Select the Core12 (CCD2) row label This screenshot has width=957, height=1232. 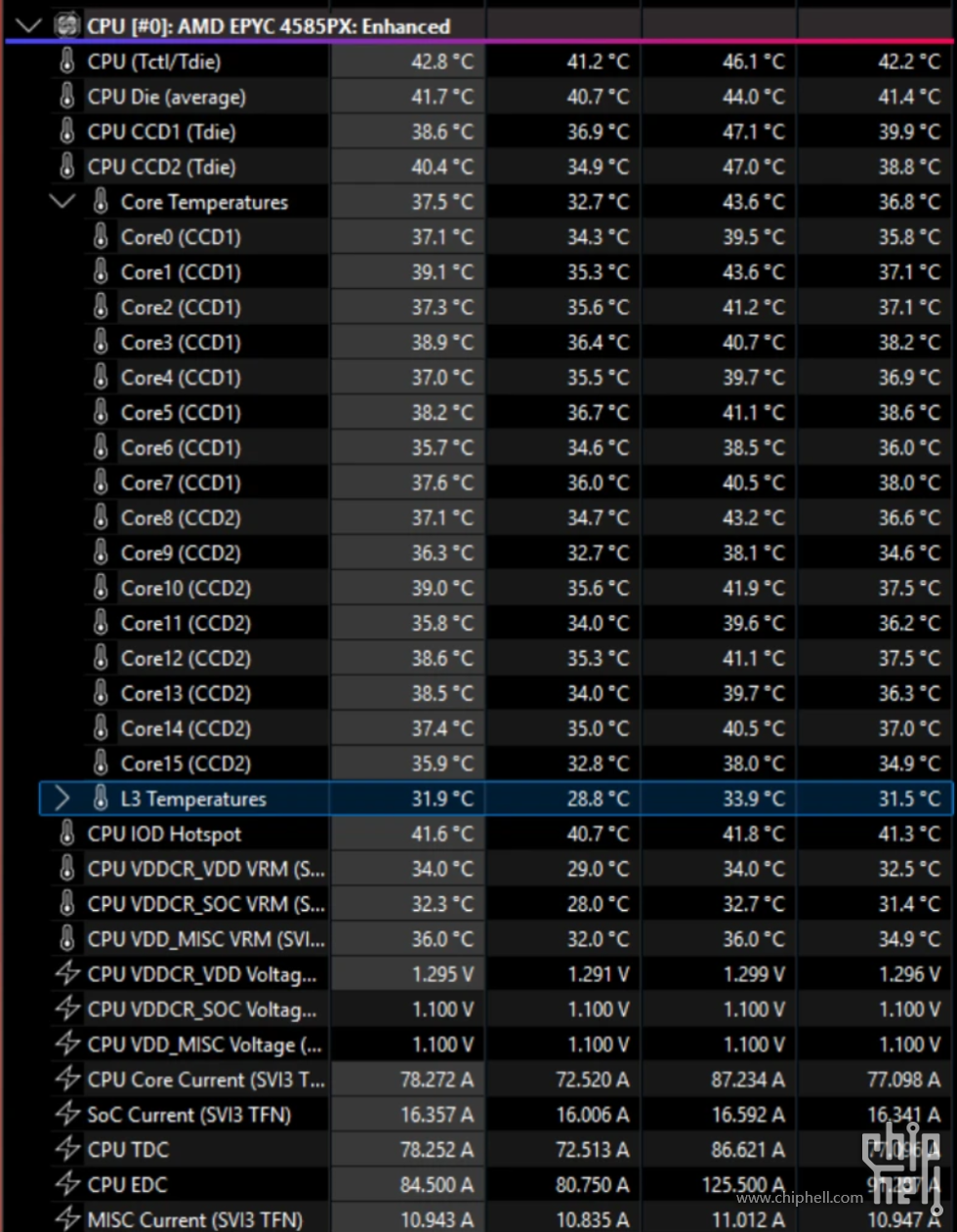(x=186, y=659)
